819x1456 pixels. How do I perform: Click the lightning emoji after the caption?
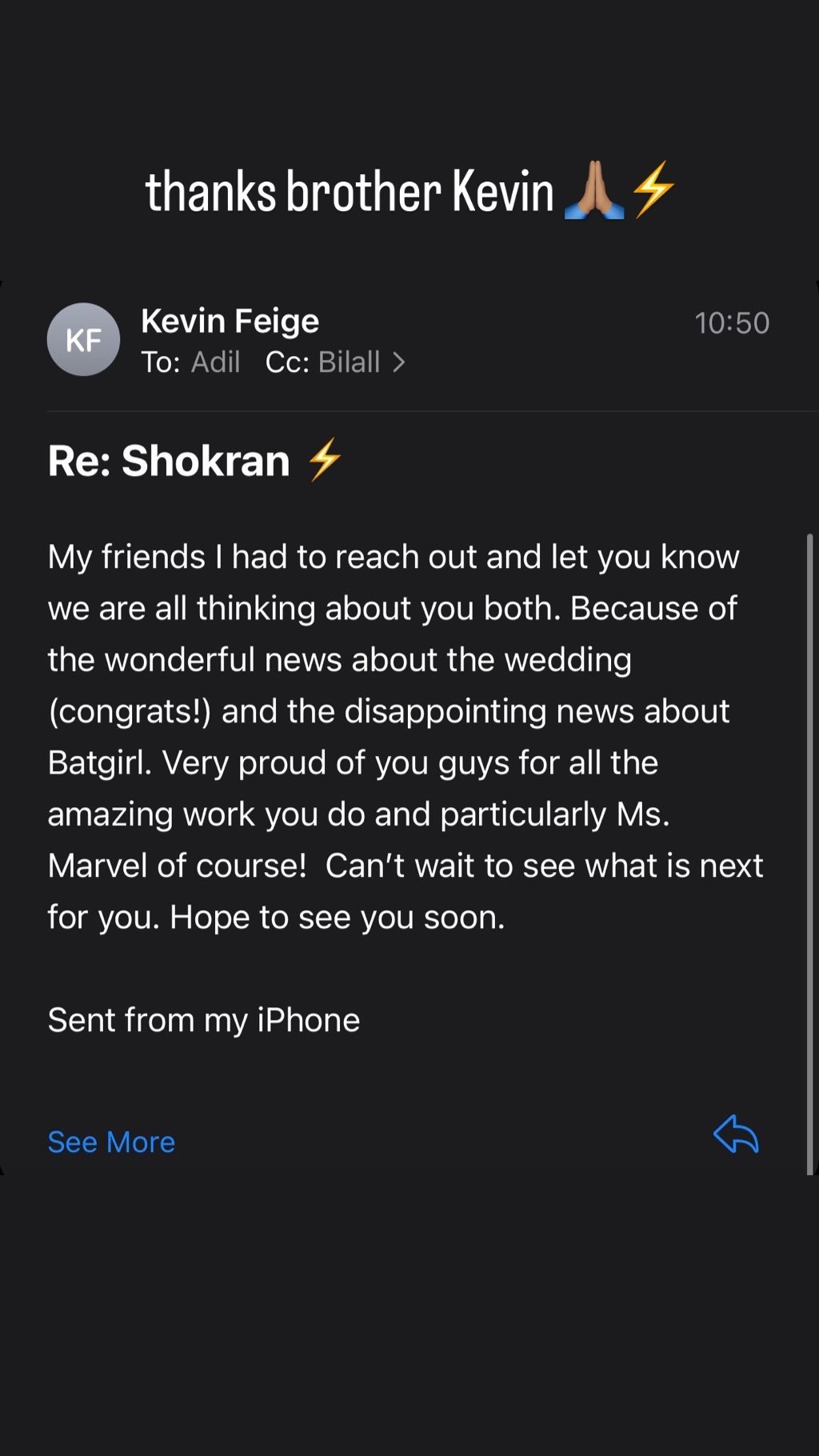(x=653, y=190)
